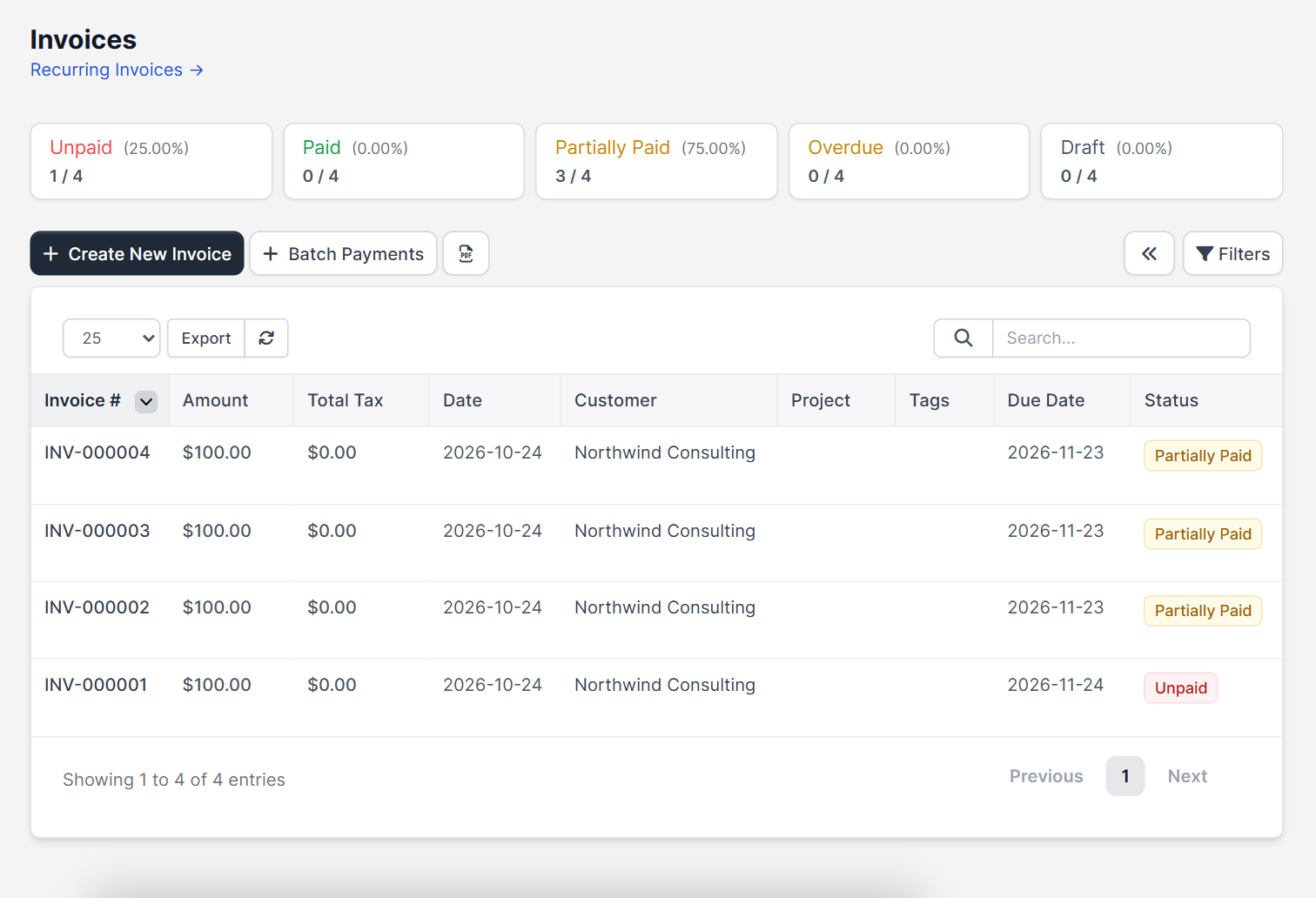Image resolution: width=1316 pixels, height=898 pixels.
Task: Export the invoices table
Action: coord(206,338)
